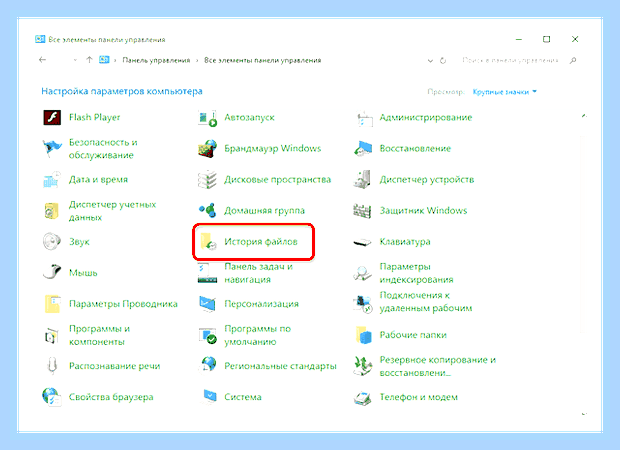The height and width of the screenshot is (450, 620).
Task: Click the История файлов folder icon
Action: pyautogui.click(x=208, y=242)
